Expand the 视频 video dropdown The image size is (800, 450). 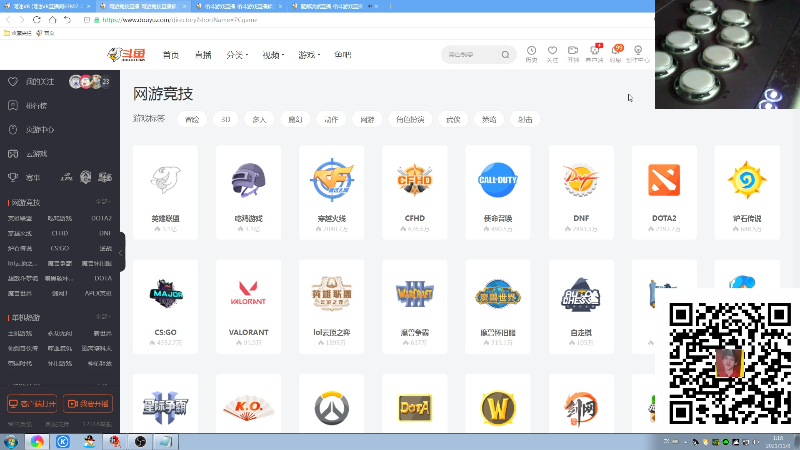coord(273,55)
